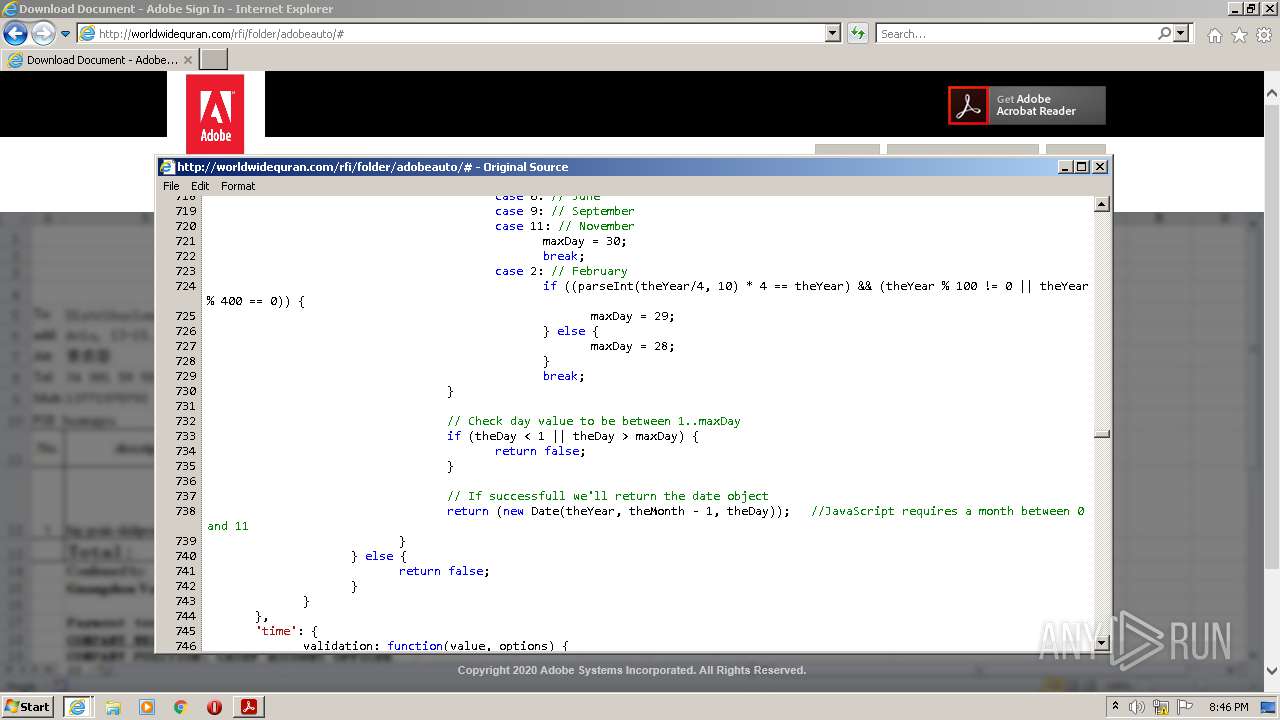
Task: Click "'time': {" code line
Action: 286,631
